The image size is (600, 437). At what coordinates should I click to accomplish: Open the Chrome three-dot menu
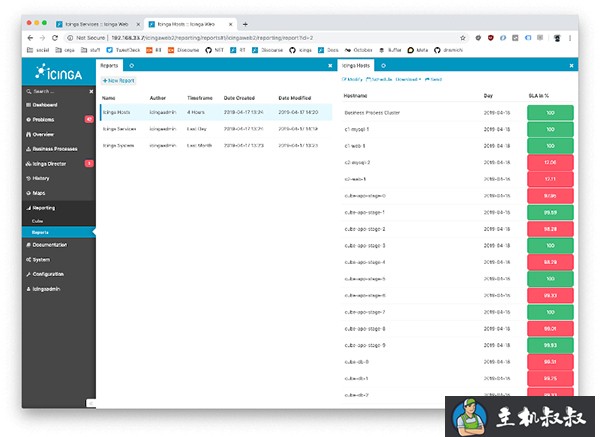coord(570,38)
